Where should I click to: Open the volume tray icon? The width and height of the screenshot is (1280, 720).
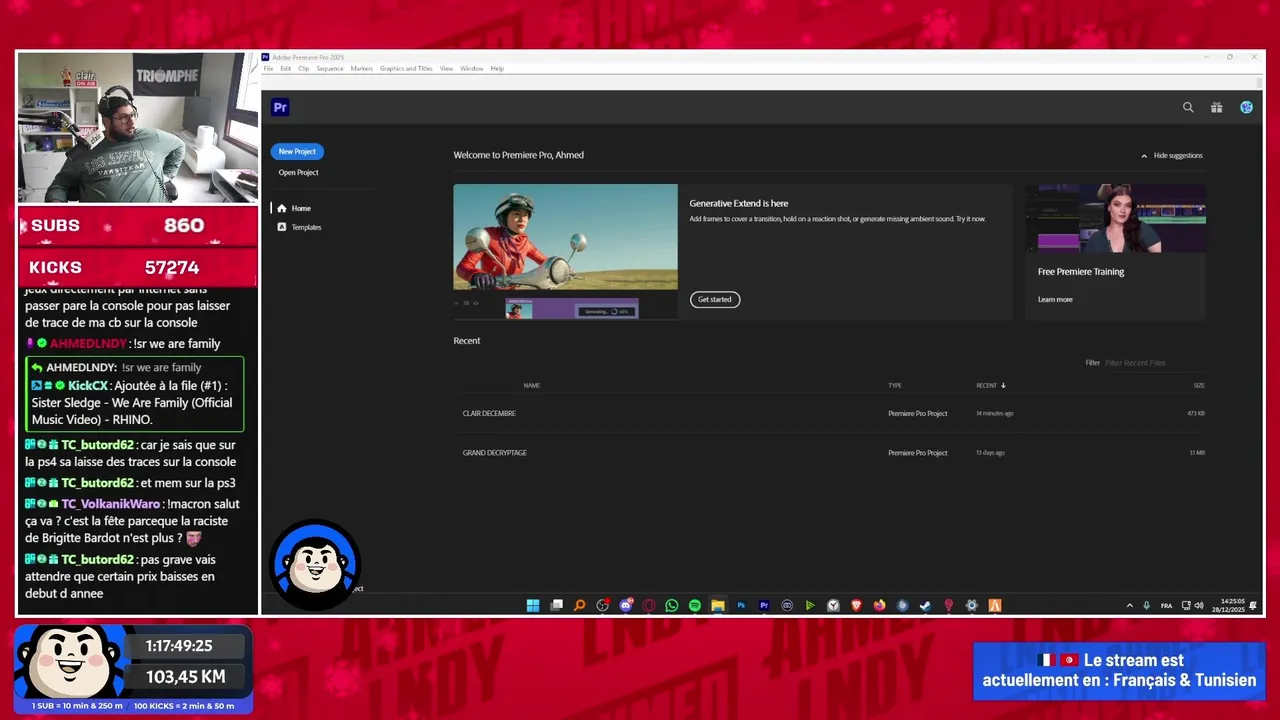click(x=1199, y=605)
